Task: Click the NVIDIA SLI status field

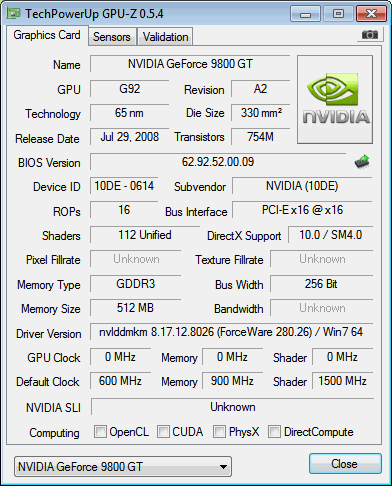Action: click(232, 407)
